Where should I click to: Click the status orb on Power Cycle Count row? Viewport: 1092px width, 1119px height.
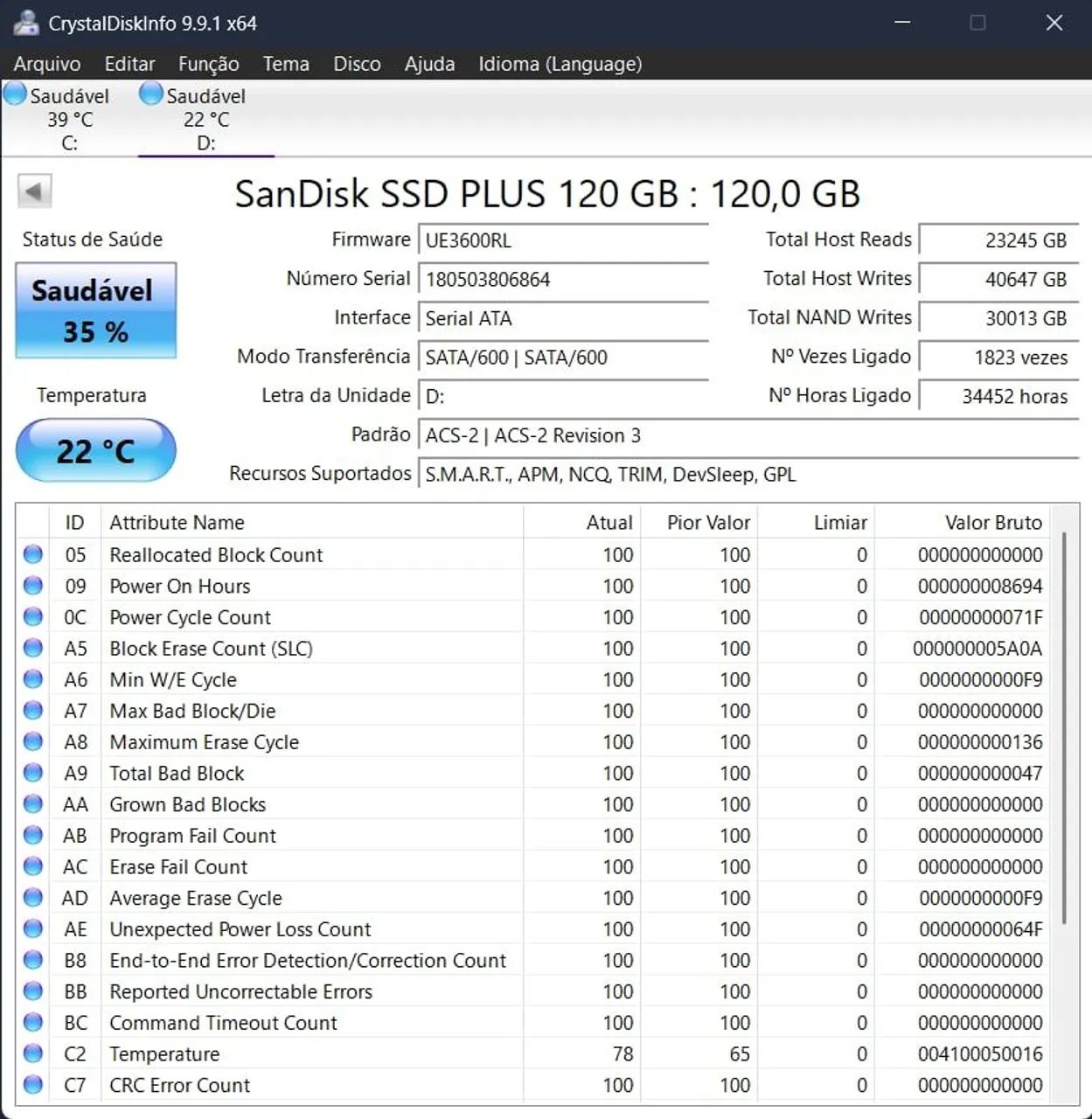point(33,617)
